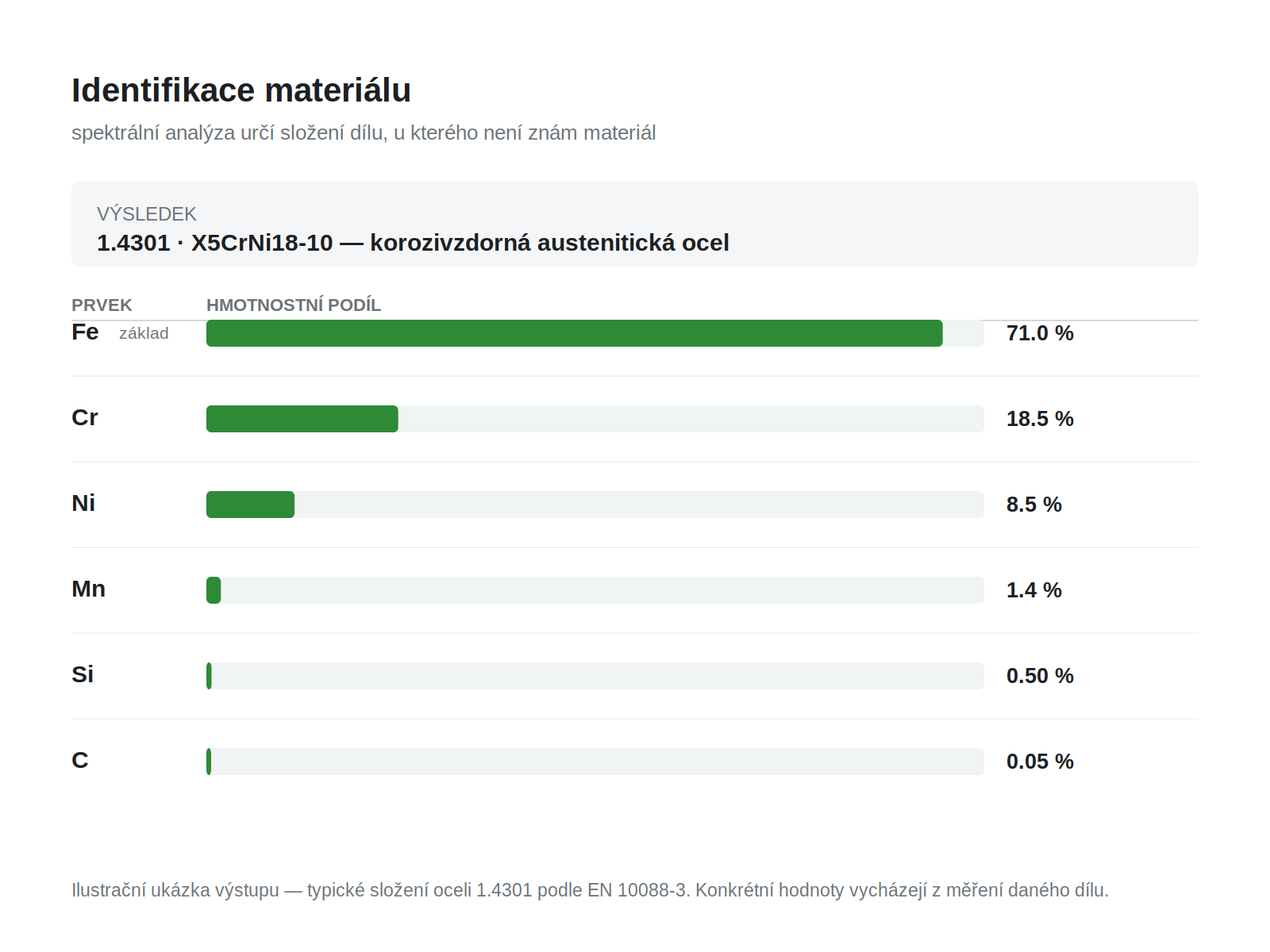Select the Fe element label

click(85, 332)
